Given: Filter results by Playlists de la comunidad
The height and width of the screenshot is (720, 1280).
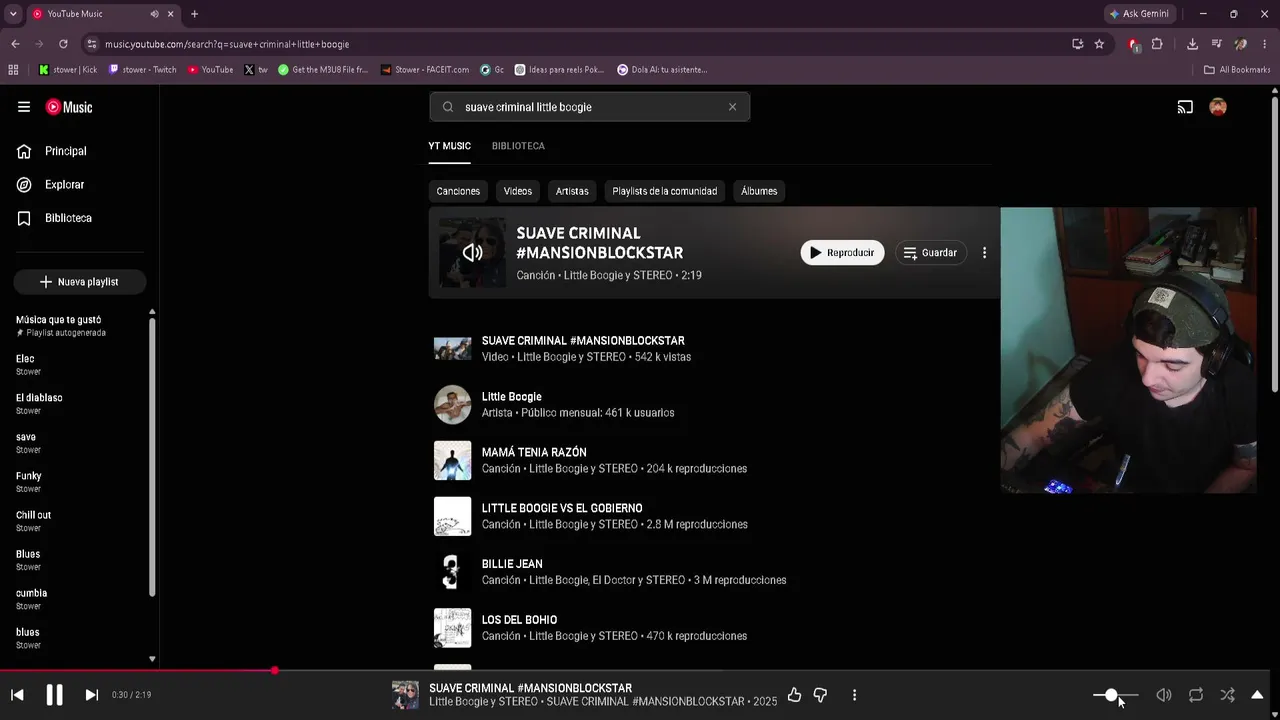Looking at the screenshot, I should [665, 191].
